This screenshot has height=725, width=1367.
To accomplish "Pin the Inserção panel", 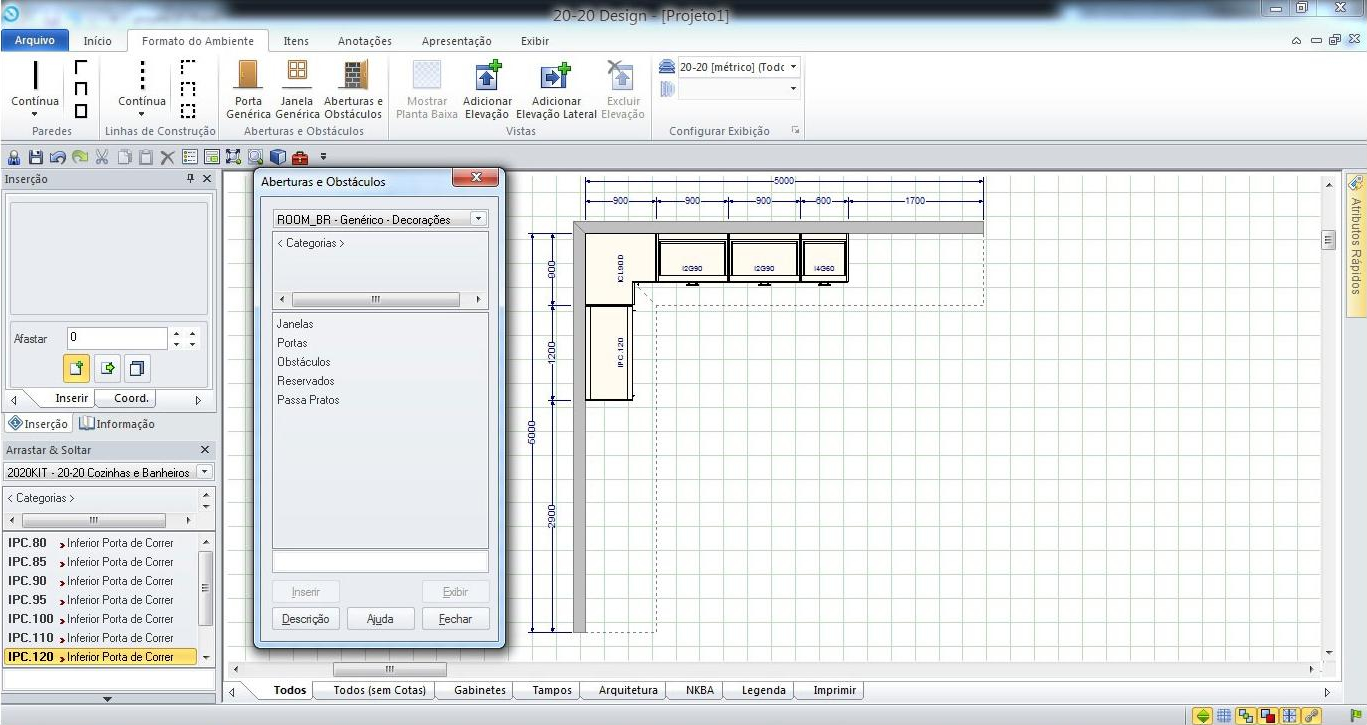I will click(191, 178).
